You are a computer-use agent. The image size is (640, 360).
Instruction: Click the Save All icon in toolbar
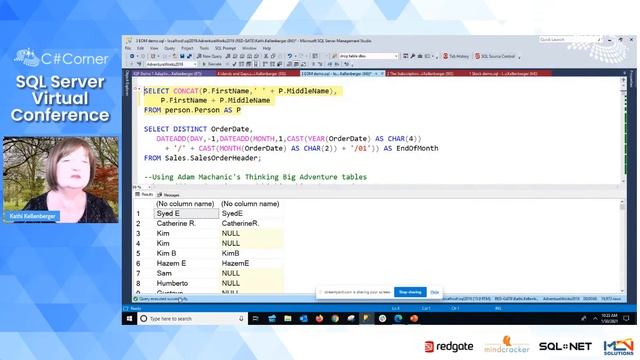pyautogui.click(x=189, y=56)
